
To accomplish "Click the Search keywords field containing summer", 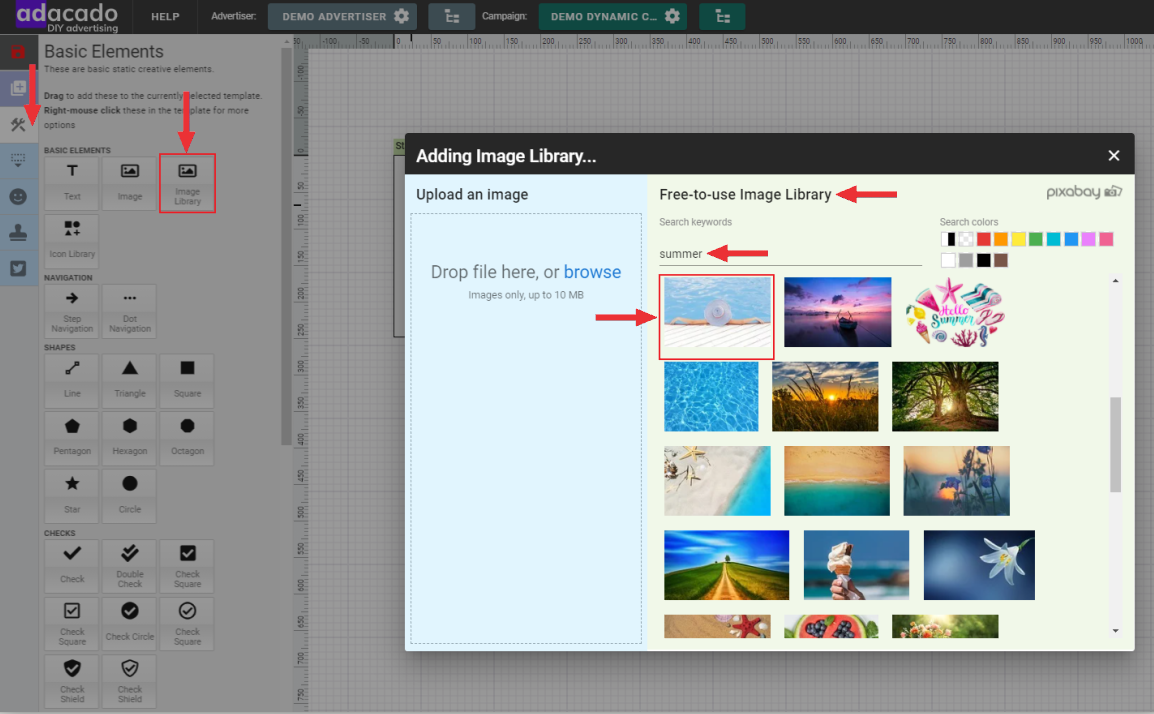I will pyautogui.click(x=790, y=254).
